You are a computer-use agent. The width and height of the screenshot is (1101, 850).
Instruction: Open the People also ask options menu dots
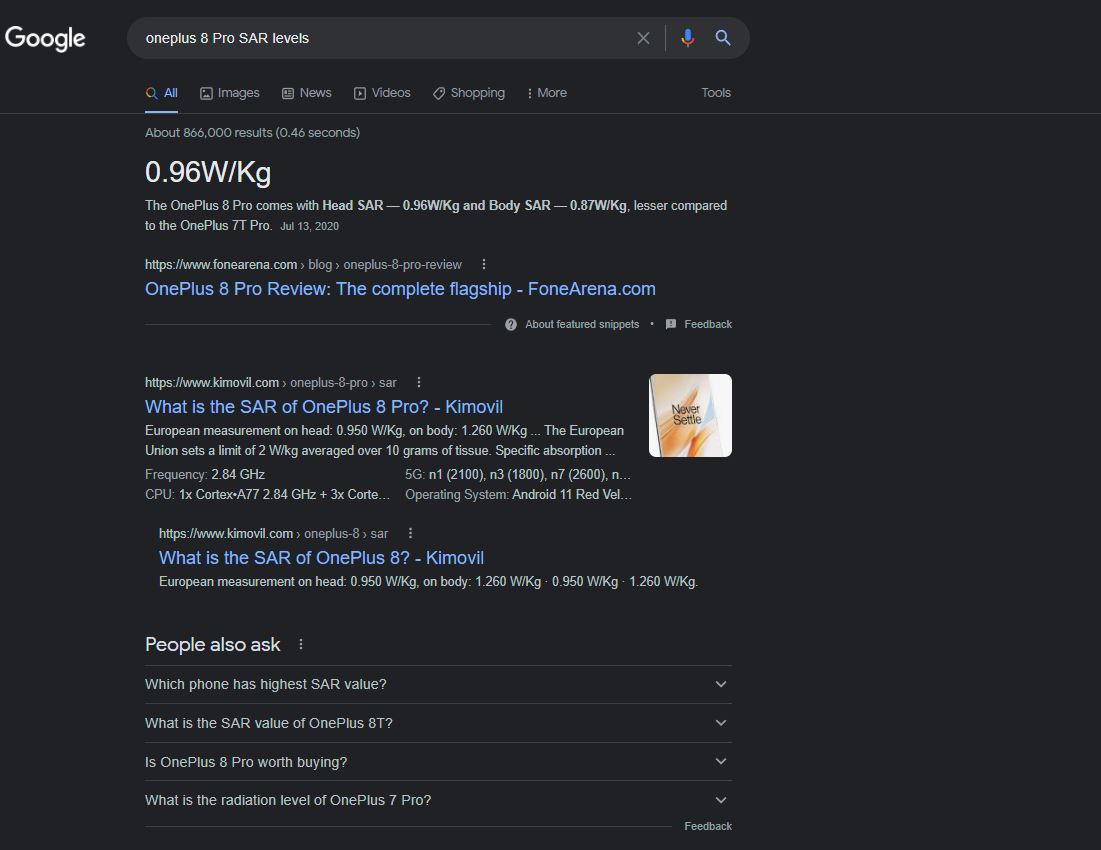pyautogui.click(x=301, y=644)
